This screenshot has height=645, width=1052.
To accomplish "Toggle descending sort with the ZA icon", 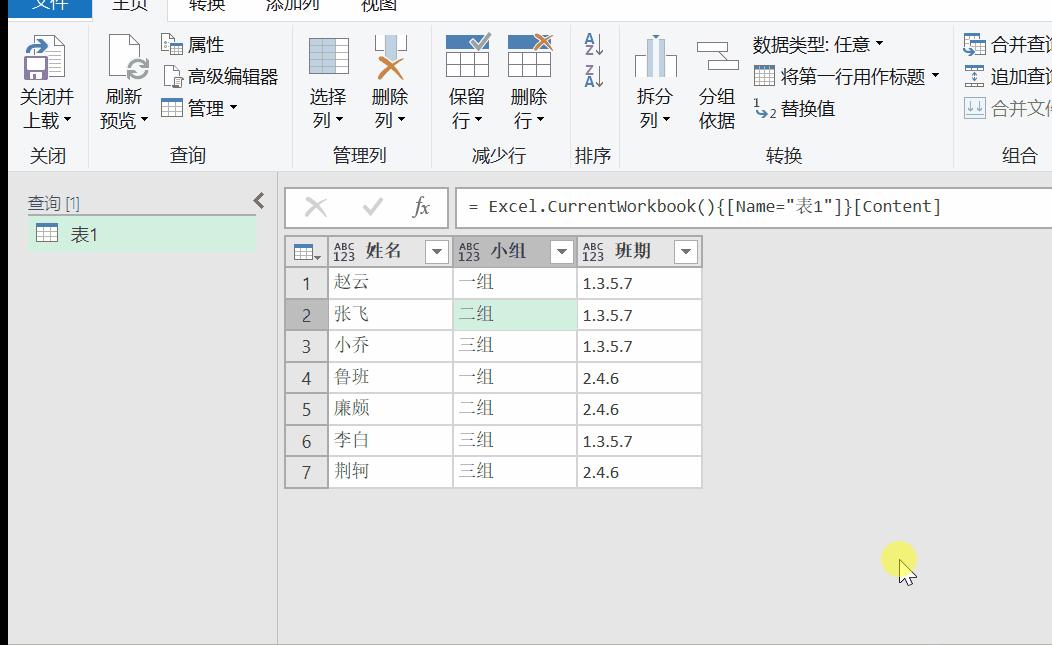I will coord(592,75).
